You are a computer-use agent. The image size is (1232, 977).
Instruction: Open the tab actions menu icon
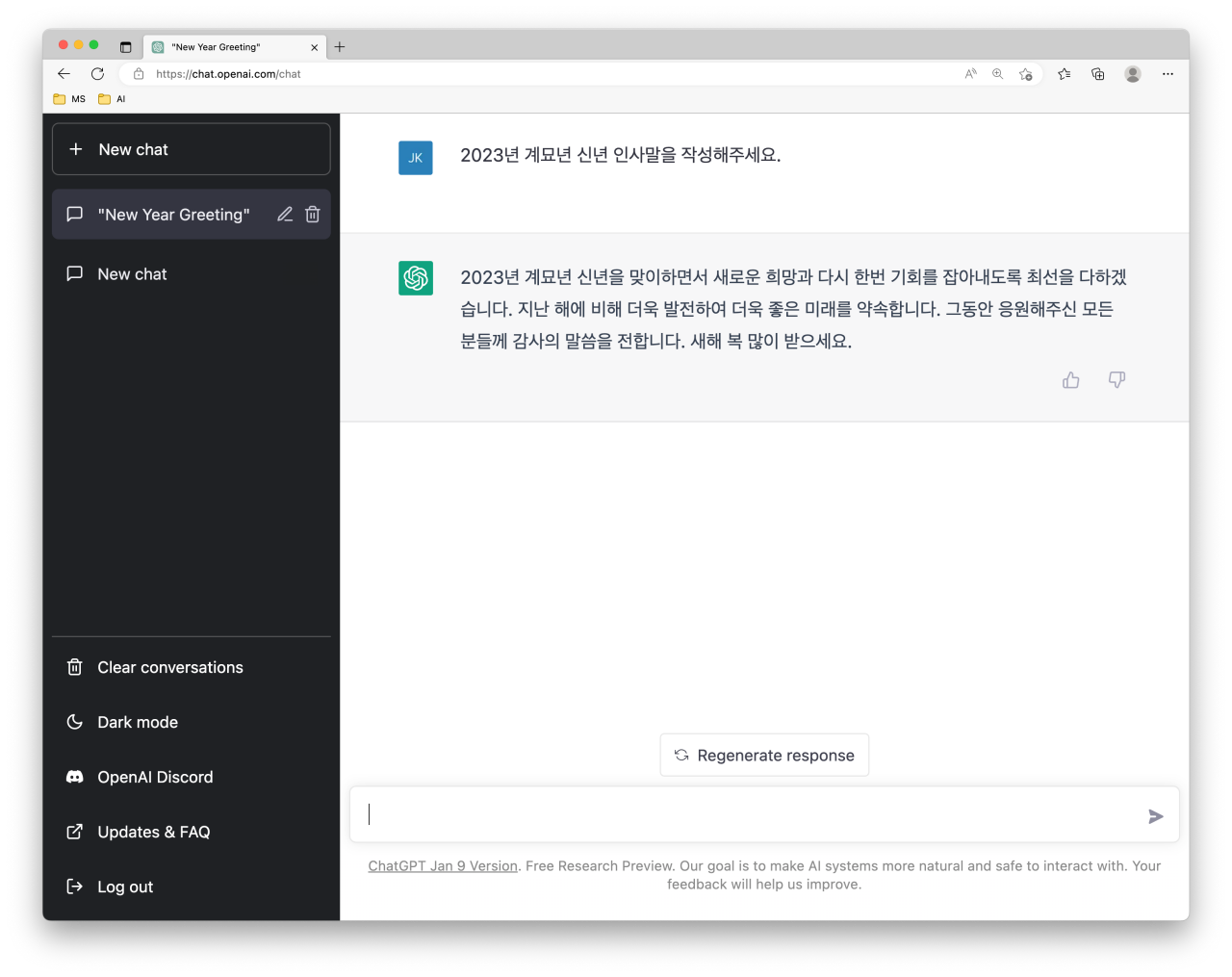pos(125,47)
